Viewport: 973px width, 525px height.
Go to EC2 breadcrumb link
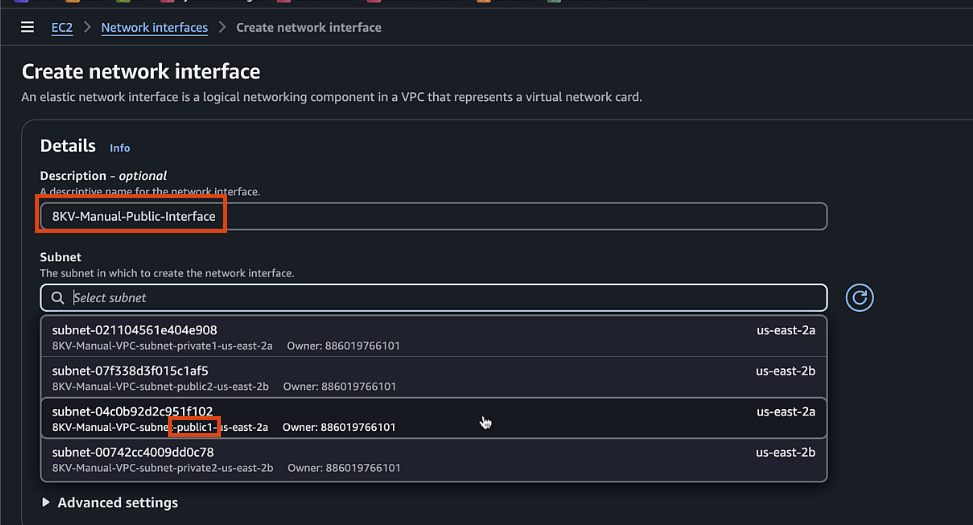click(62, 27)
